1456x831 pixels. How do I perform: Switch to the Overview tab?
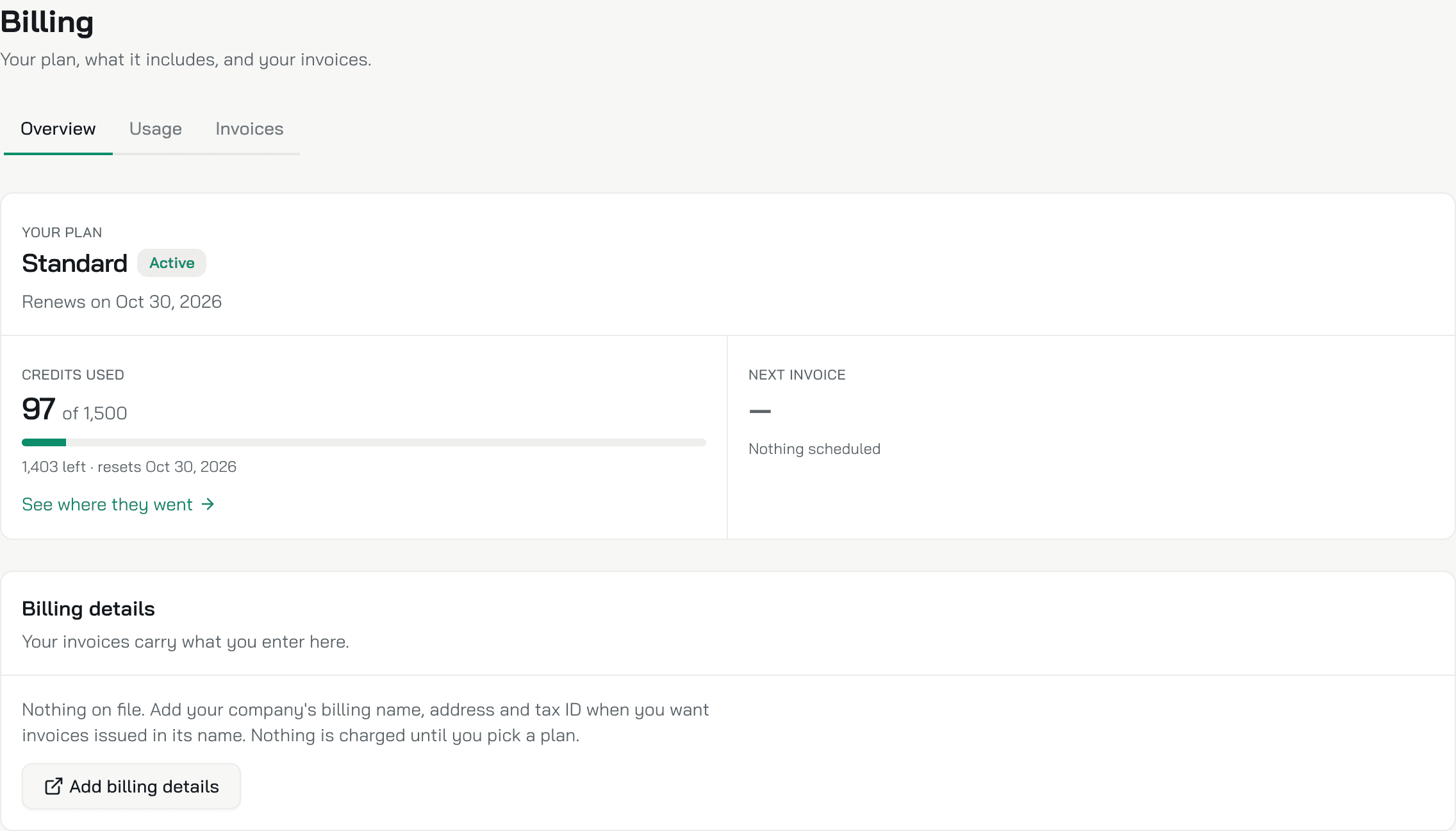point(58,129)
